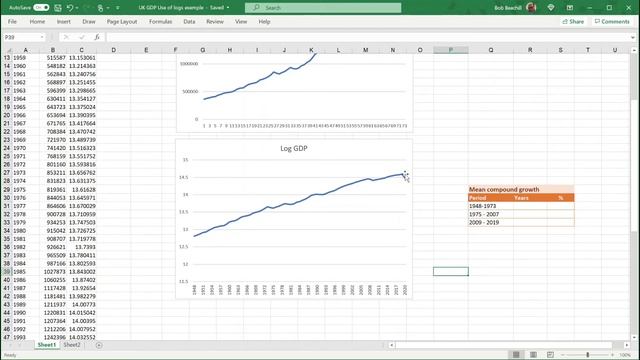Open the View tab

point(241,22)
